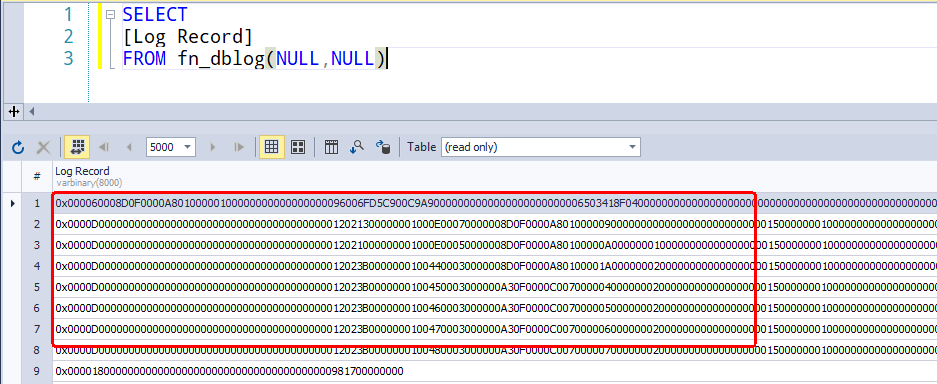
Task: Go to the first page arrow
Action: tap(104, 147)
